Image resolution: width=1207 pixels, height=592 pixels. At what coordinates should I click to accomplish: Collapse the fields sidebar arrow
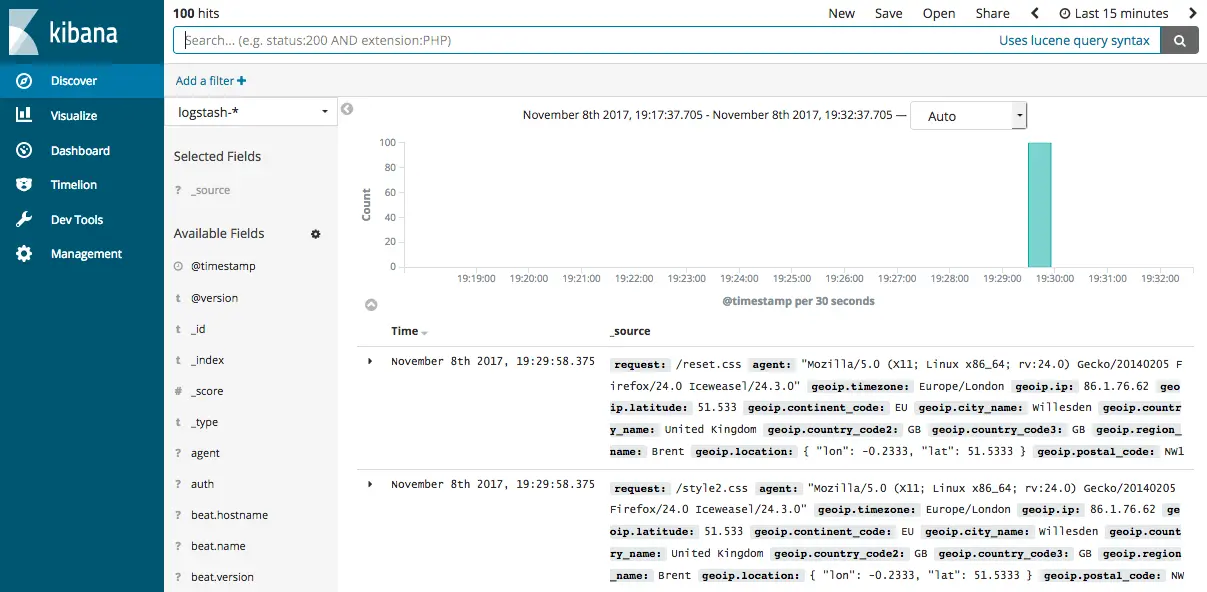coord(347,108)
